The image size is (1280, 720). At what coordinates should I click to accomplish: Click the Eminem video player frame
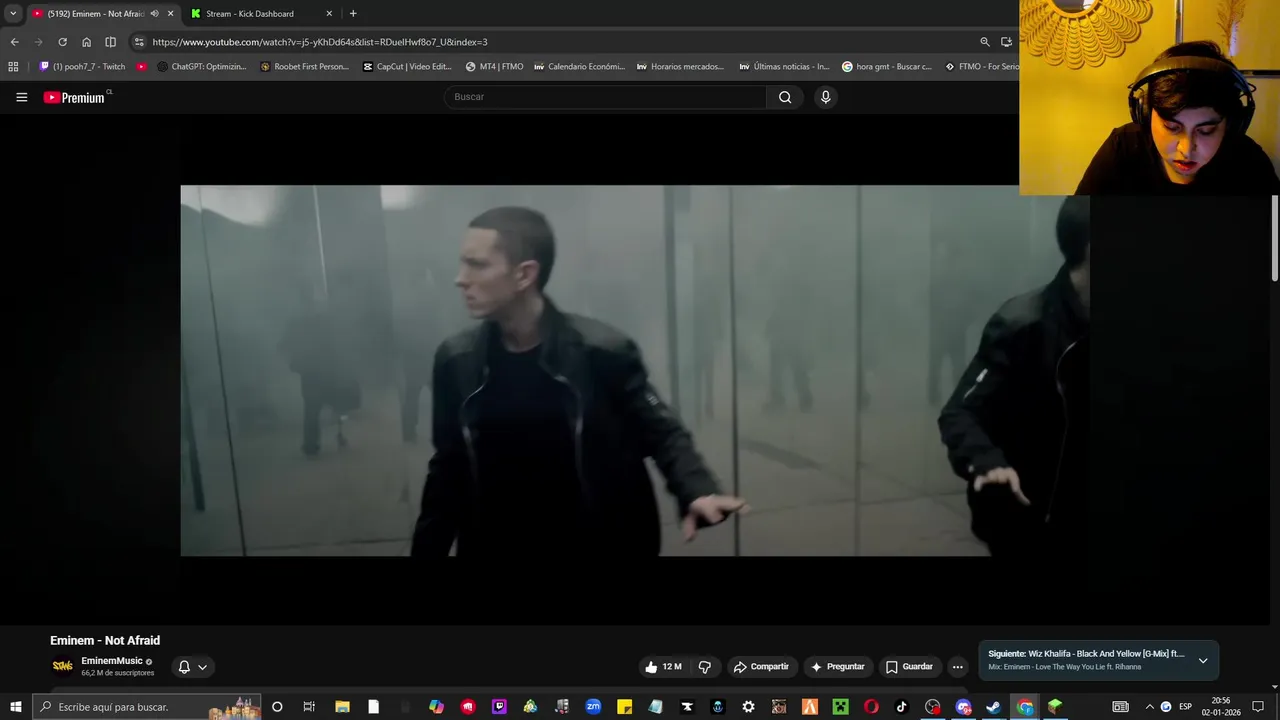pyautogui.click(x=635, y=370)
